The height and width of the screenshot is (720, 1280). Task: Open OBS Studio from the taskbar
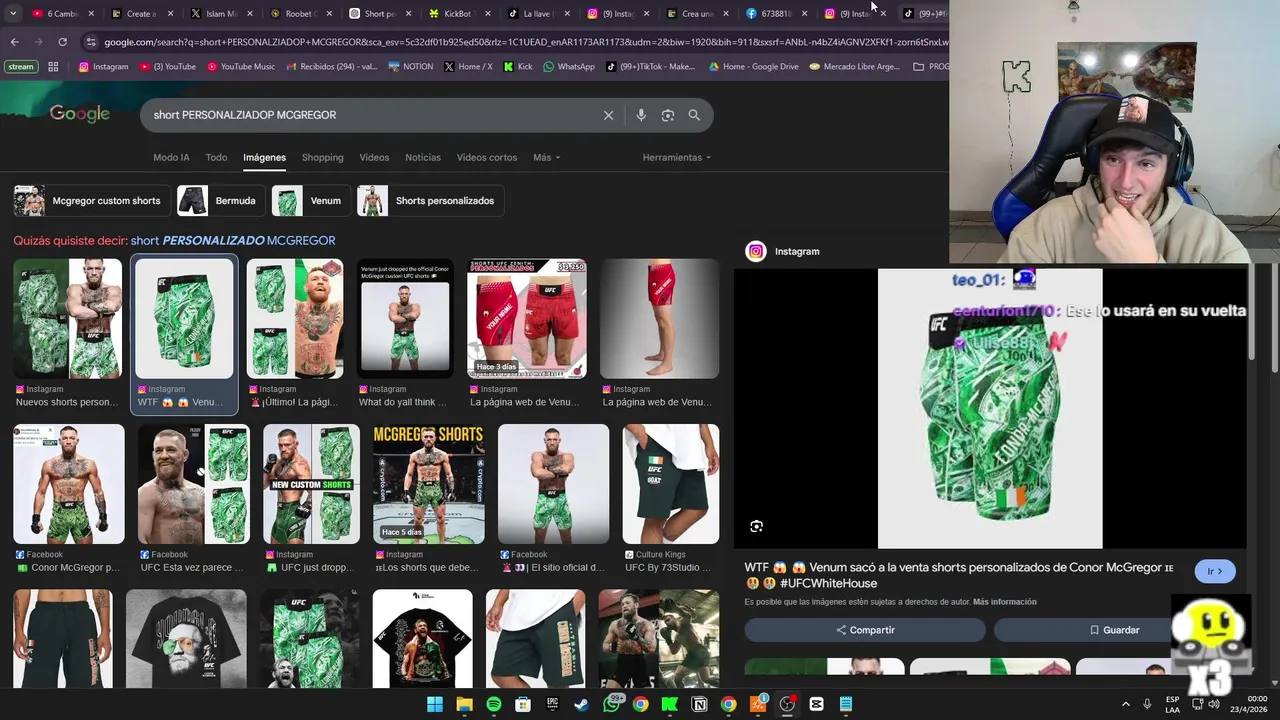point(787,704)
